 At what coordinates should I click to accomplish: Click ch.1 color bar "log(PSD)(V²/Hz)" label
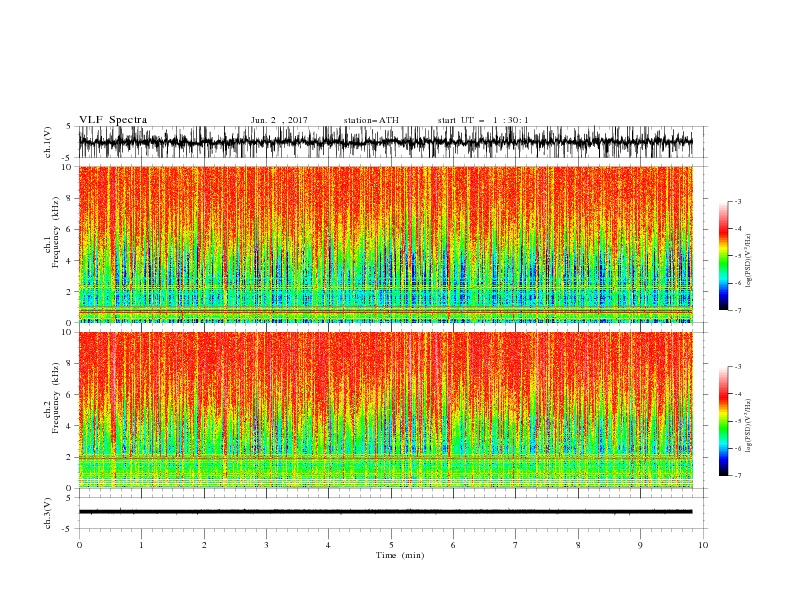[749, 261]
